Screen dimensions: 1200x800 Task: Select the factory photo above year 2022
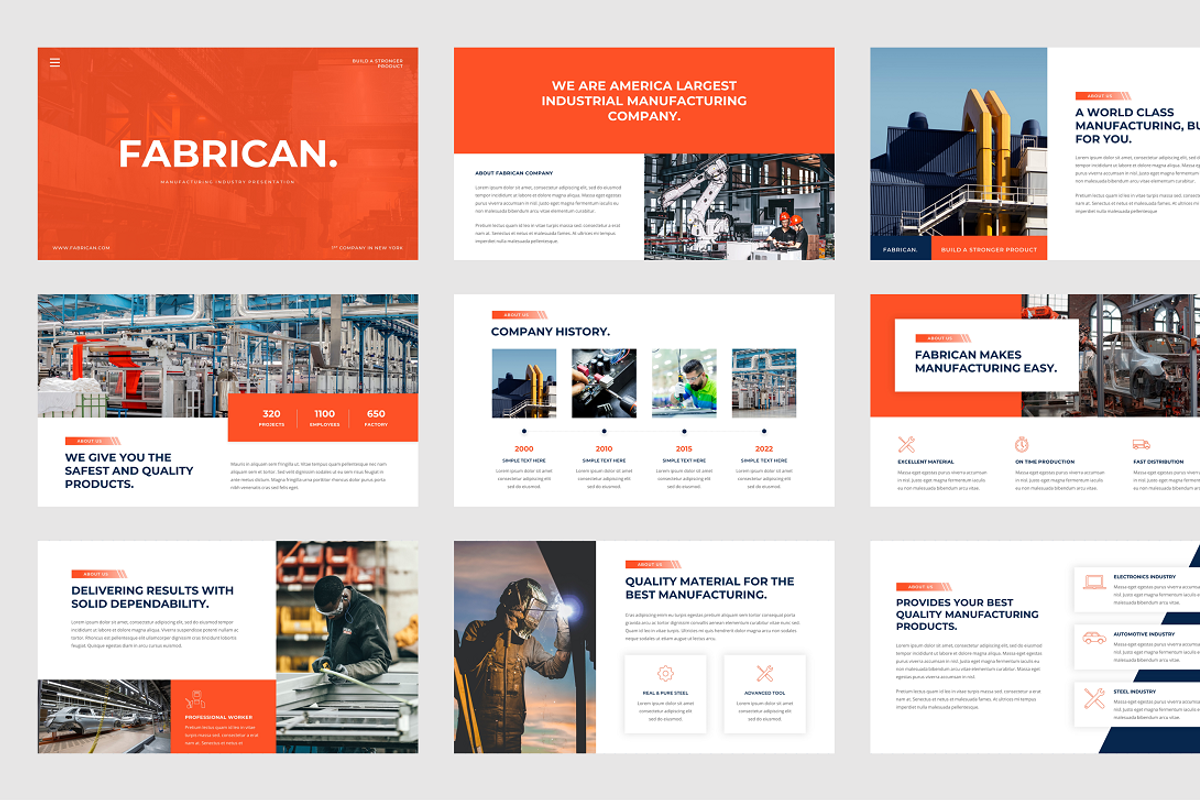[764, 383]
